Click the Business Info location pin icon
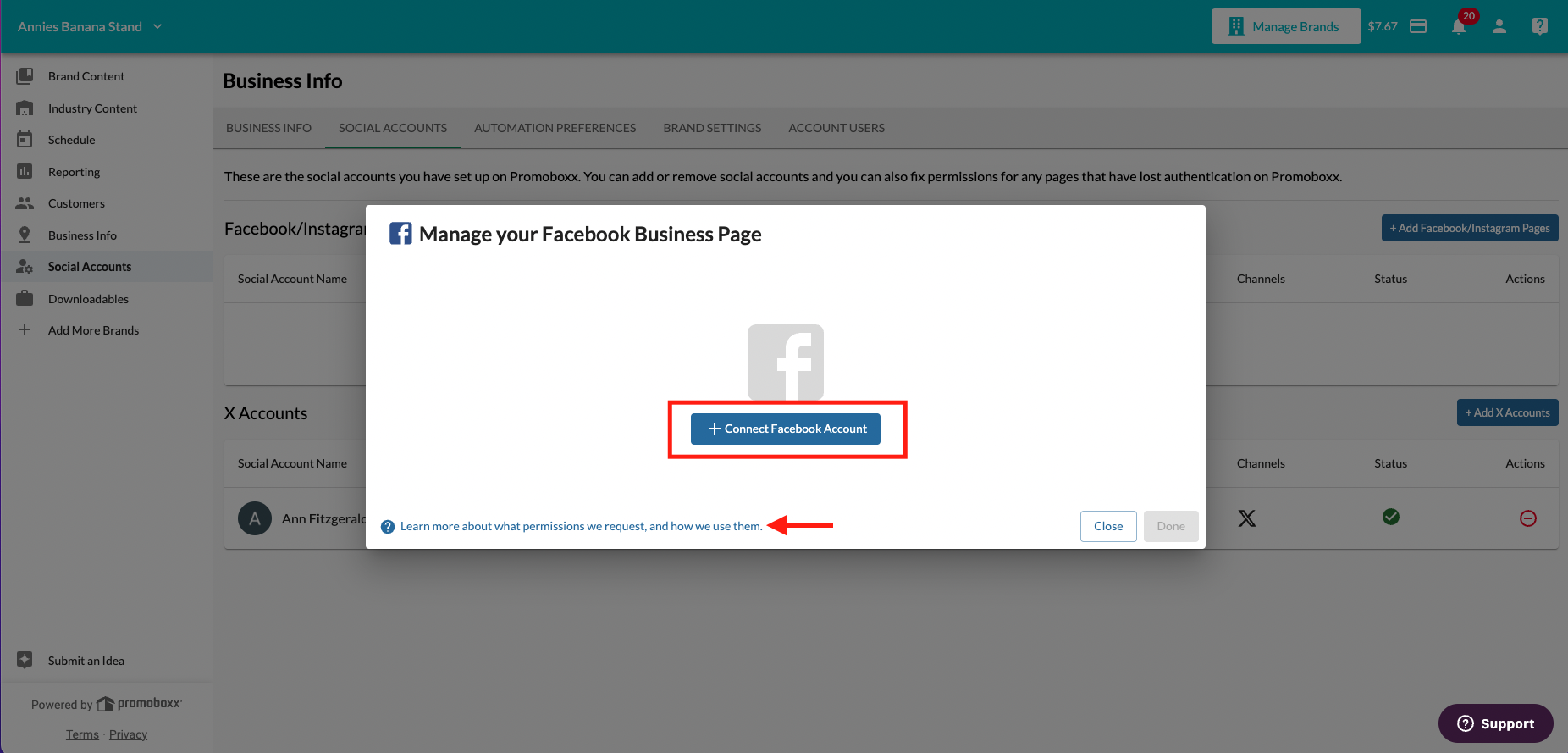 coord(25,235)
